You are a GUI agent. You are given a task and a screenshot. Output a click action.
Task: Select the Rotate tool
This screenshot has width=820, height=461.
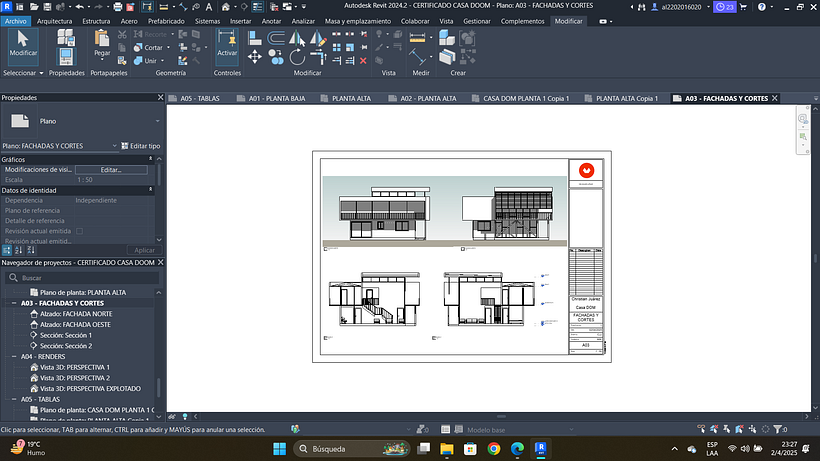297,56
